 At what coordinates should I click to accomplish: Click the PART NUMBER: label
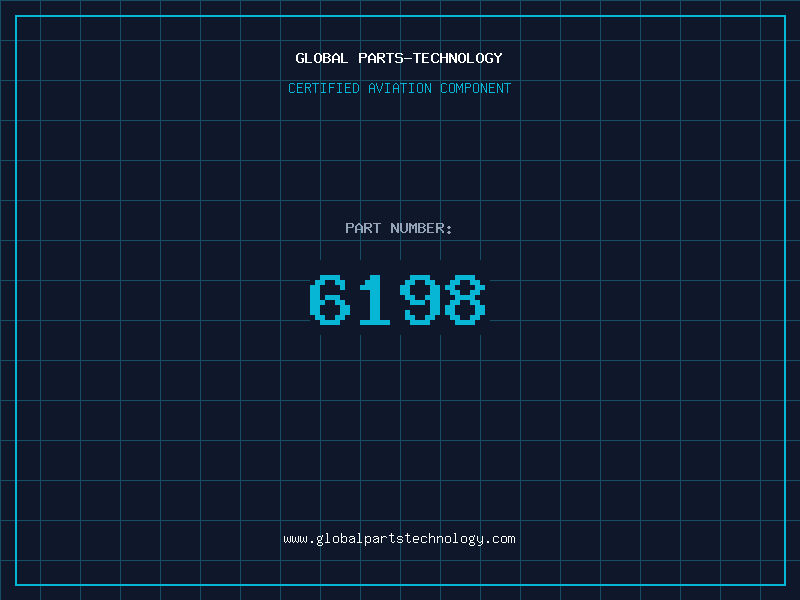coord(399,228)
